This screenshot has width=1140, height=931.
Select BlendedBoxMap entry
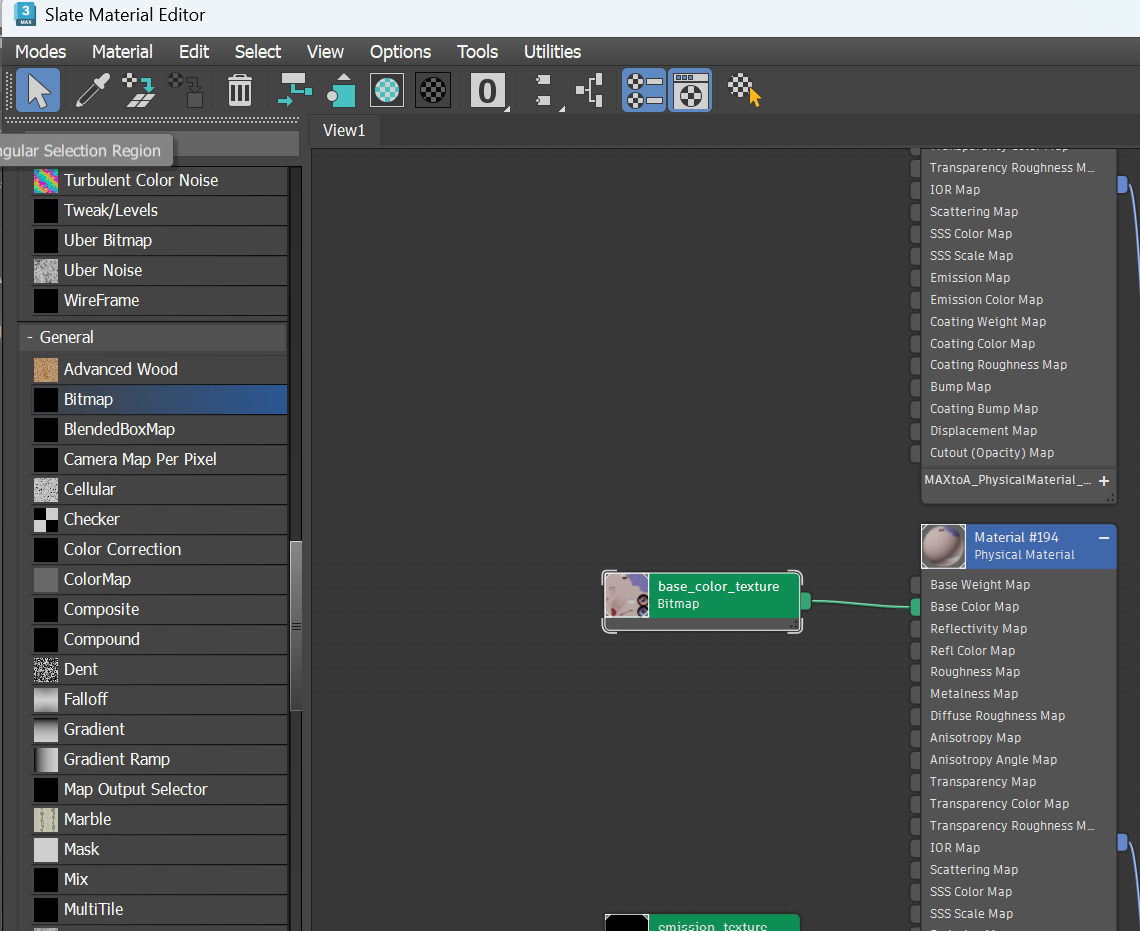(x=159, y=430)
